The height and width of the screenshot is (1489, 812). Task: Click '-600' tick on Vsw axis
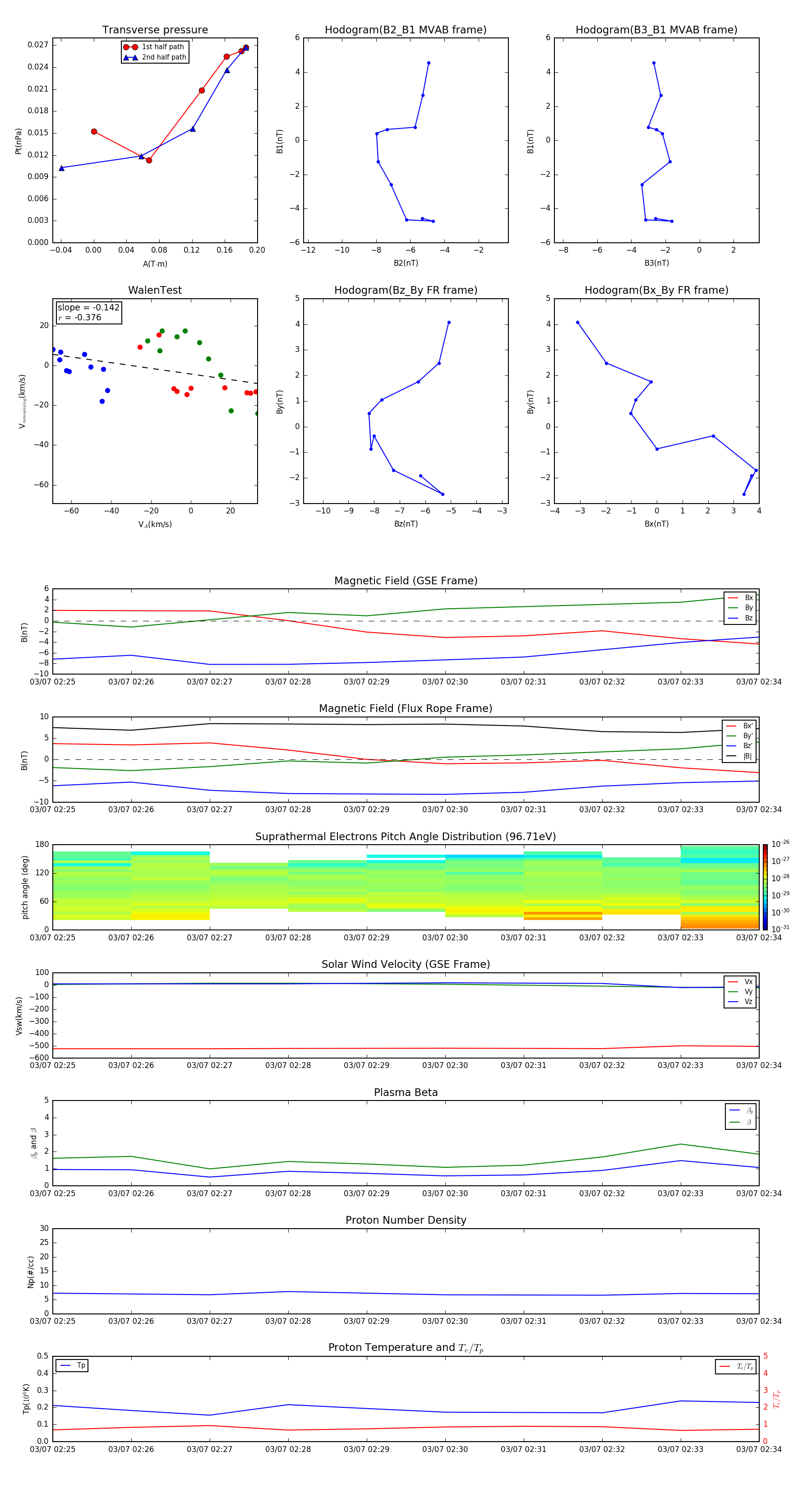click(39, 1058)
